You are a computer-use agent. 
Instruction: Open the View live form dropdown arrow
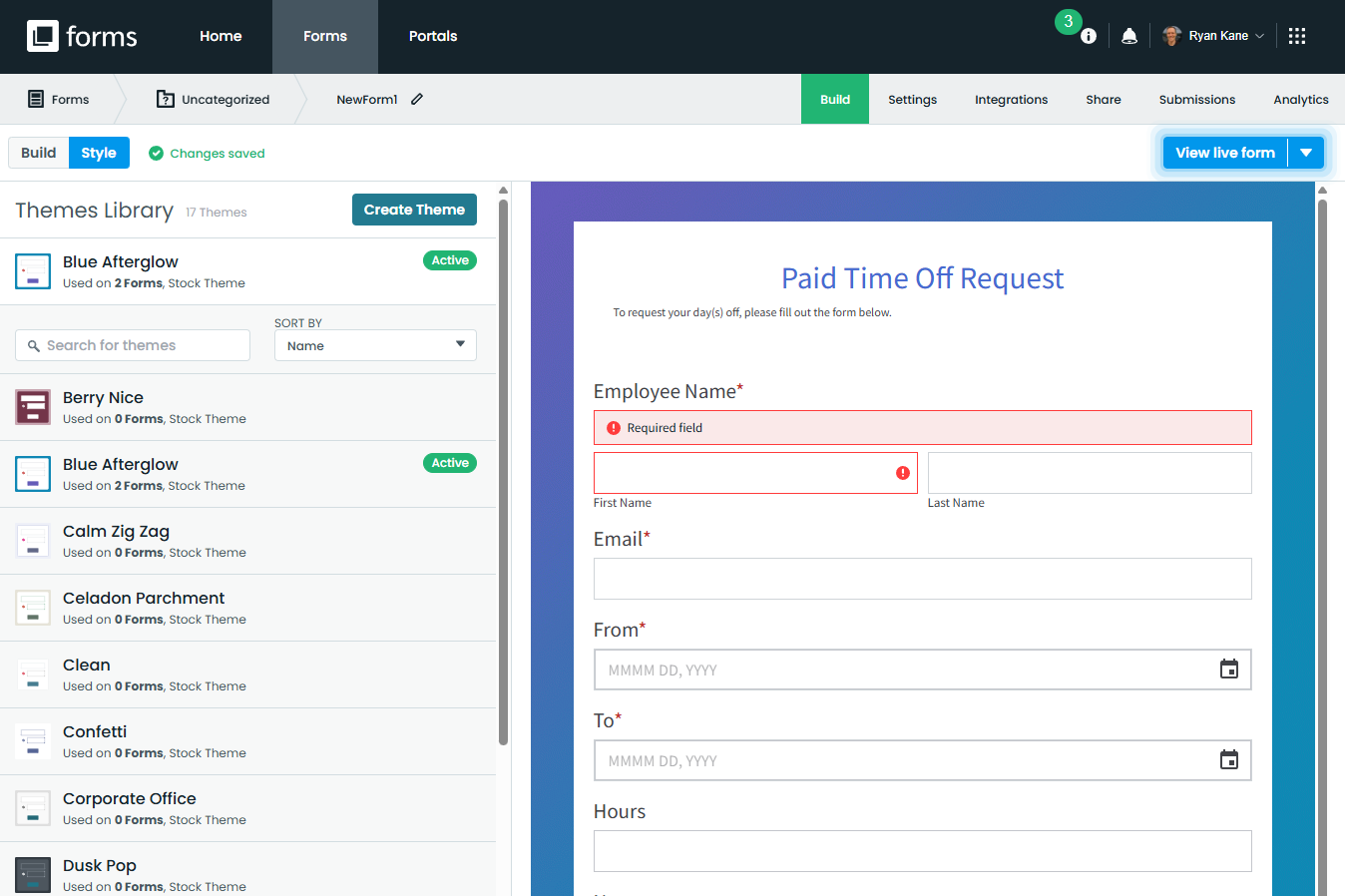pyautogui.click(x=1307, y=152)
